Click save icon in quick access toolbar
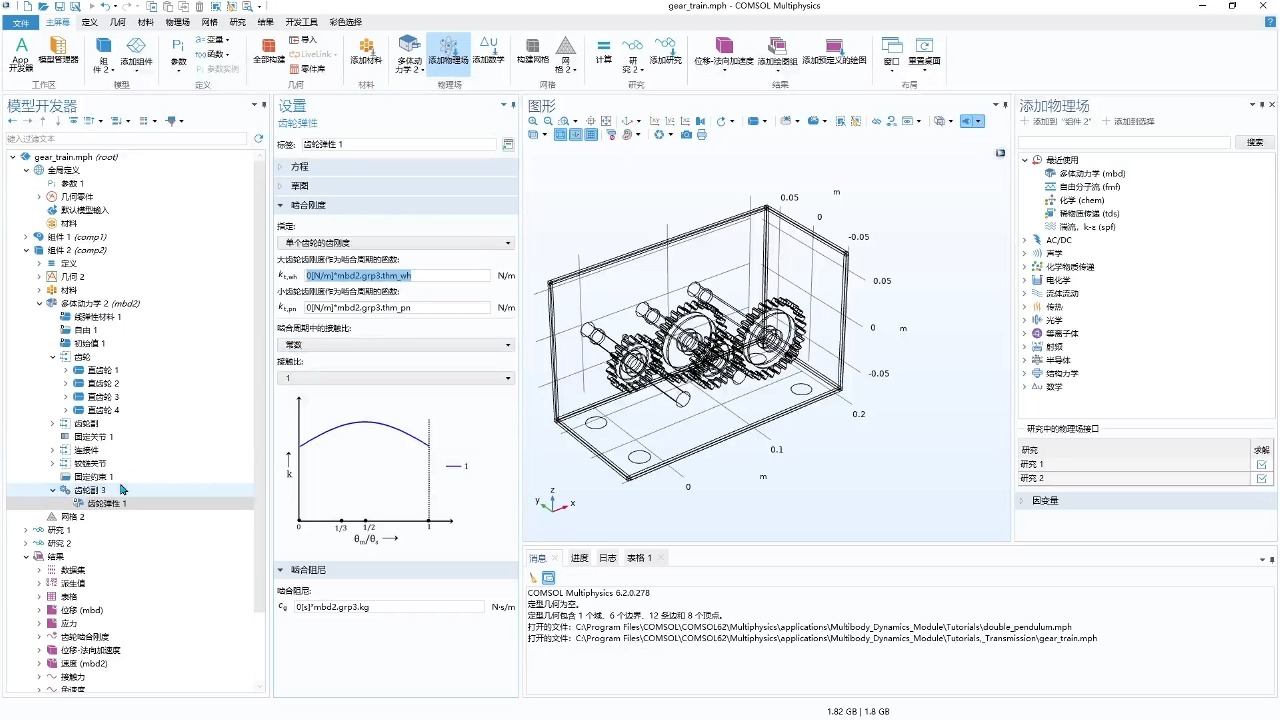1280x720 pixels. point(59,6)
